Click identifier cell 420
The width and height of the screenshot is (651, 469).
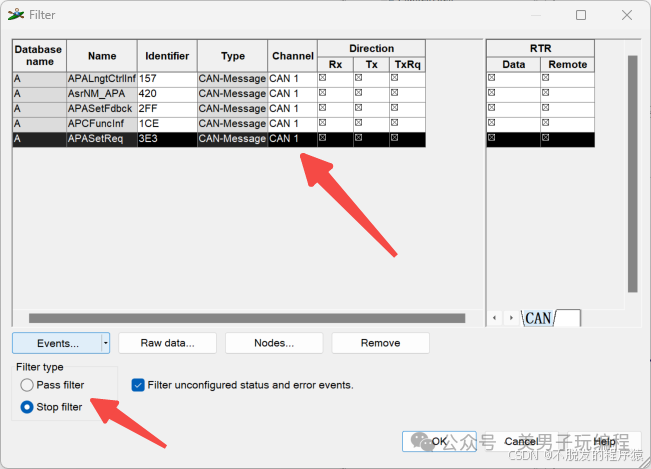167,94
